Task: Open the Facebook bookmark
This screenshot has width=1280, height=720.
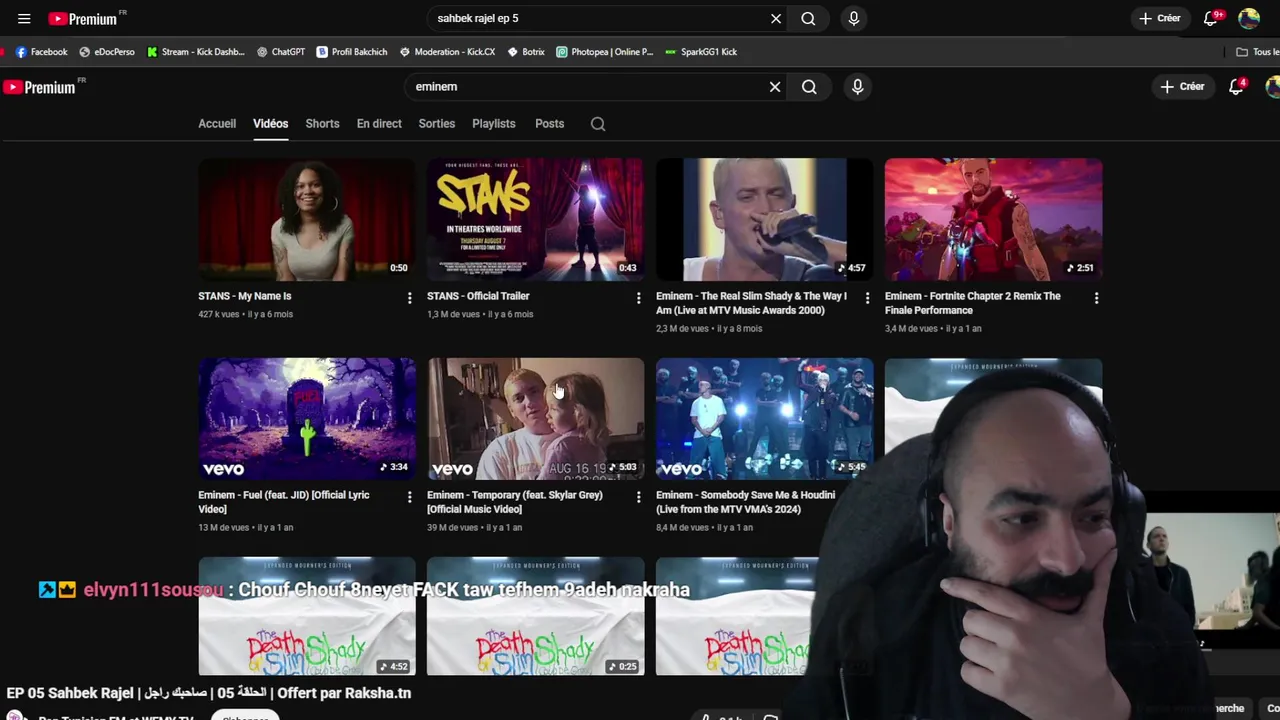Action: 42,52
